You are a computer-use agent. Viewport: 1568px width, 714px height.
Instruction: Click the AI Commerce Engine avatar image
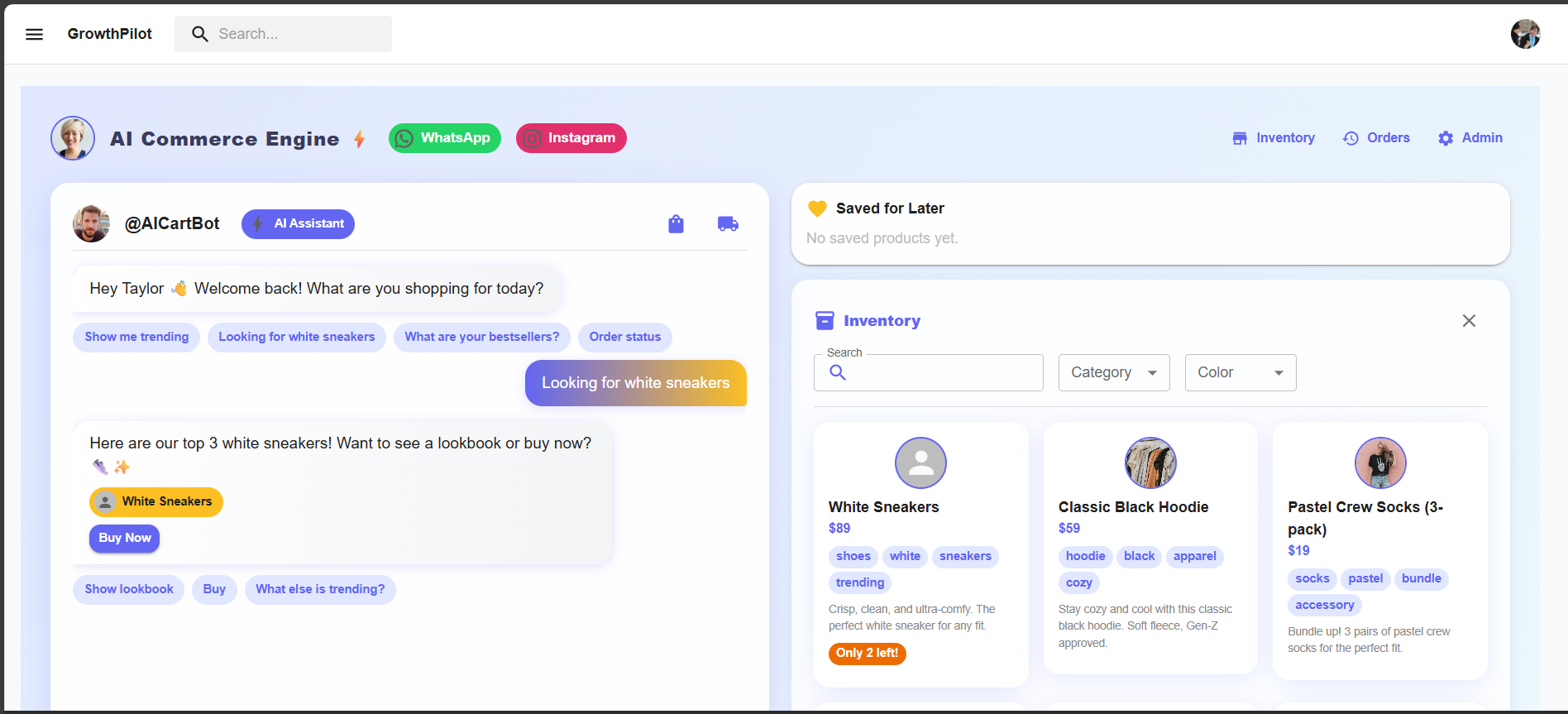coord(73,138)
